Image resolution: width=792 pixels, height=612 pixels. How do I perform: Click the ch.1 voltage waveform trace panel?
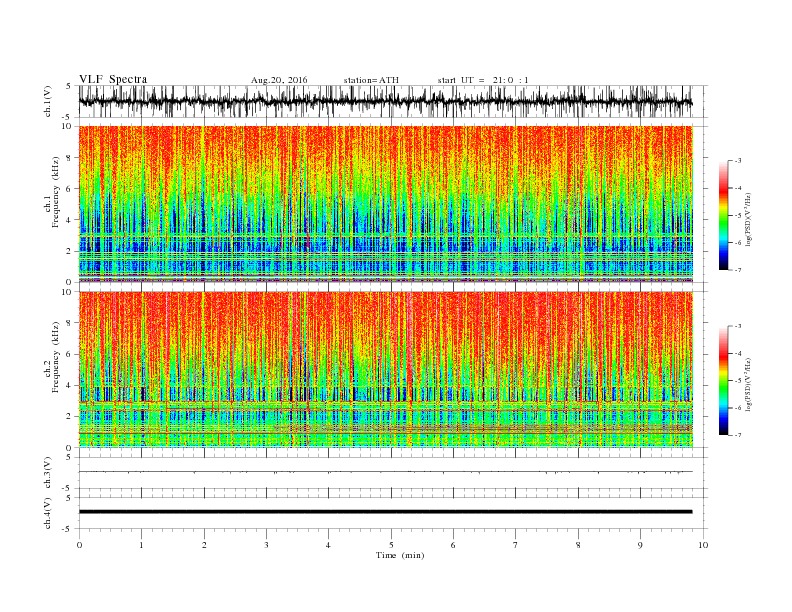(393, 101)
